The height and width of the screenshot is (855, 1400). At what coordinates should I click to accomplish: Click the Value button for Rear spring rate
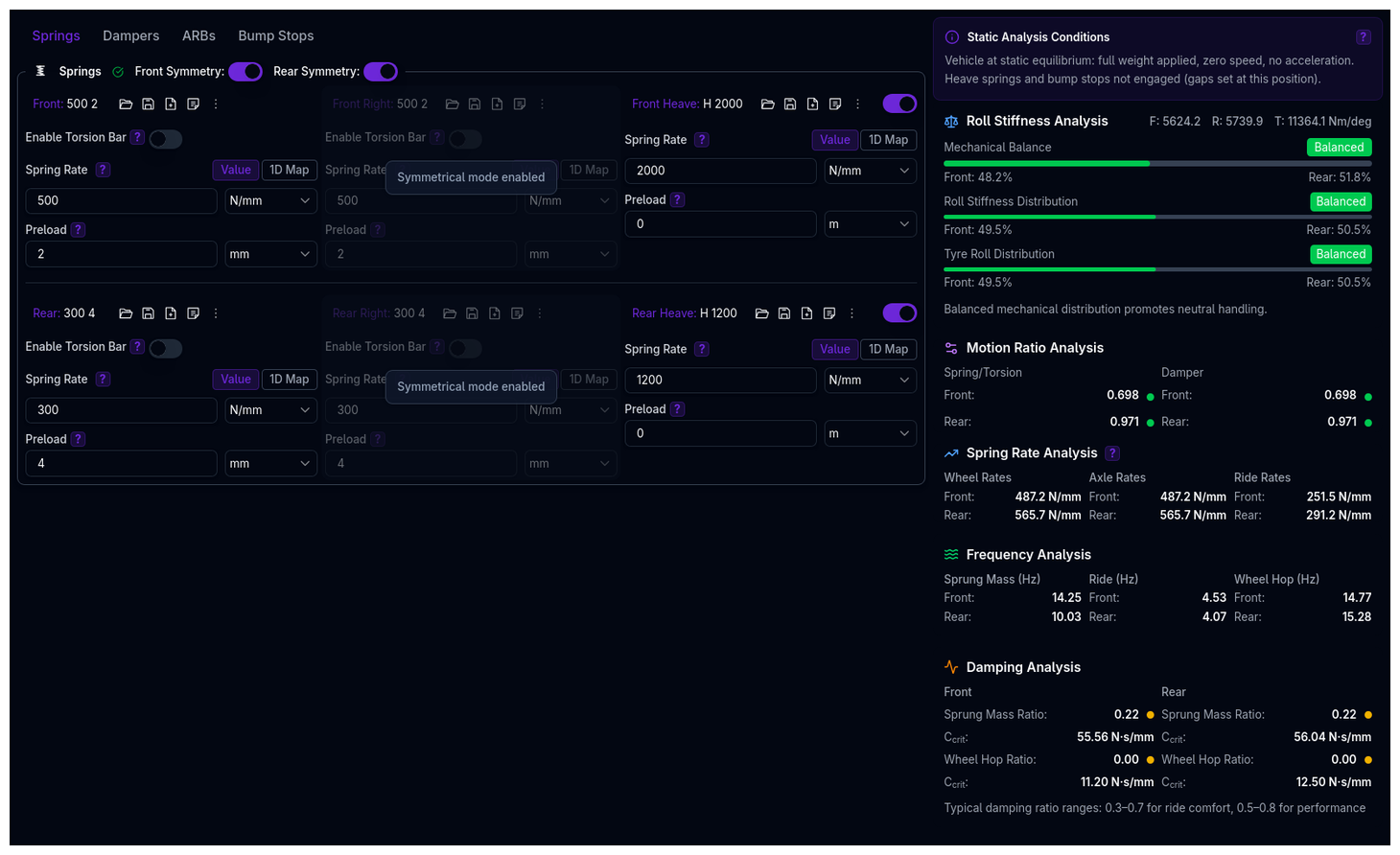point(235,379)
